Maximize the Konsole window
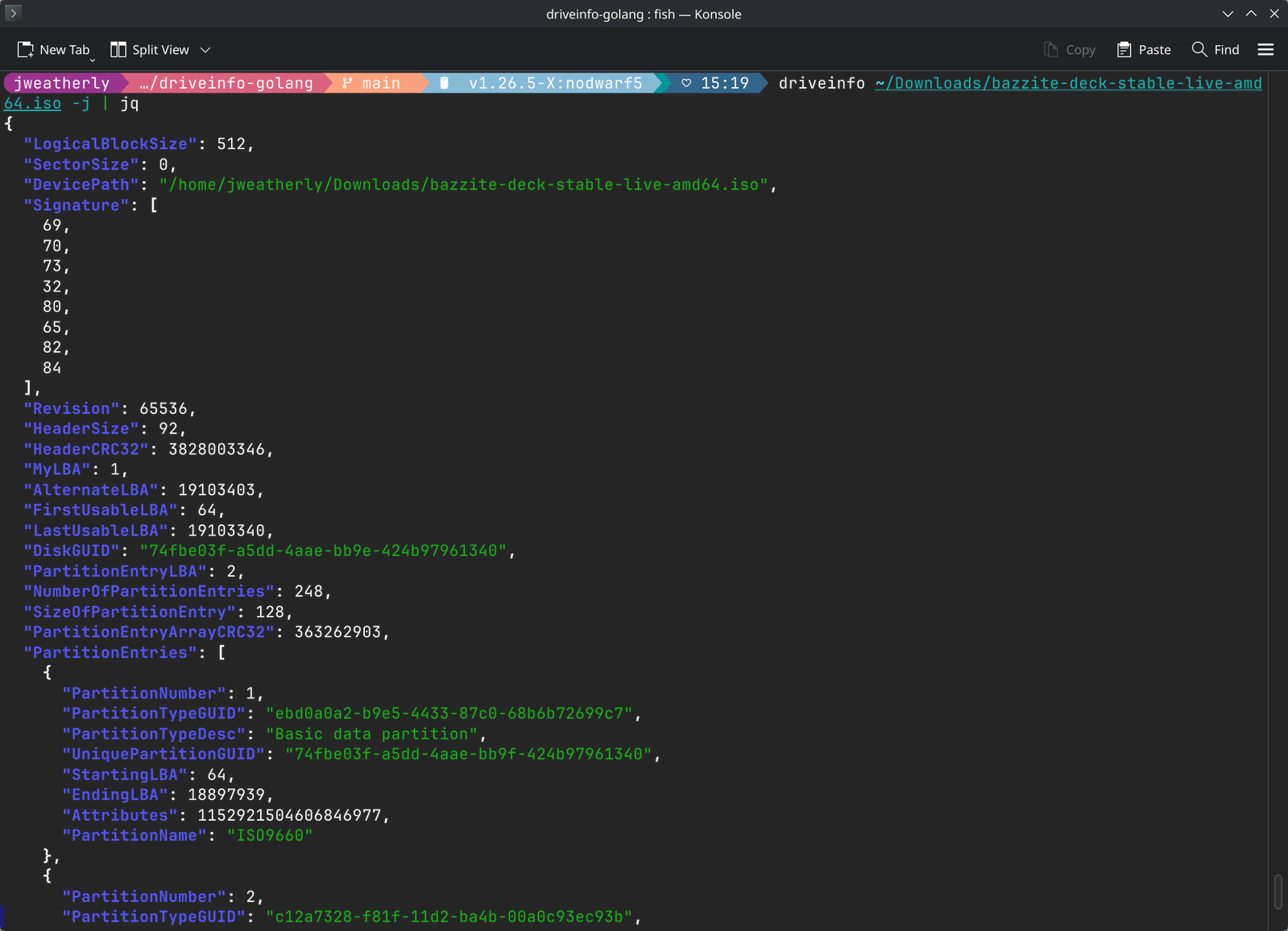 (1251, 14)
